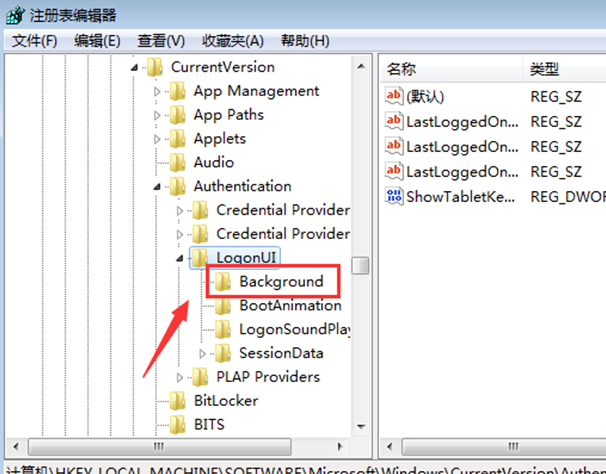Sort by the 名称 column header
Screen dimensions: 606x474
click(x=402, y=69)
